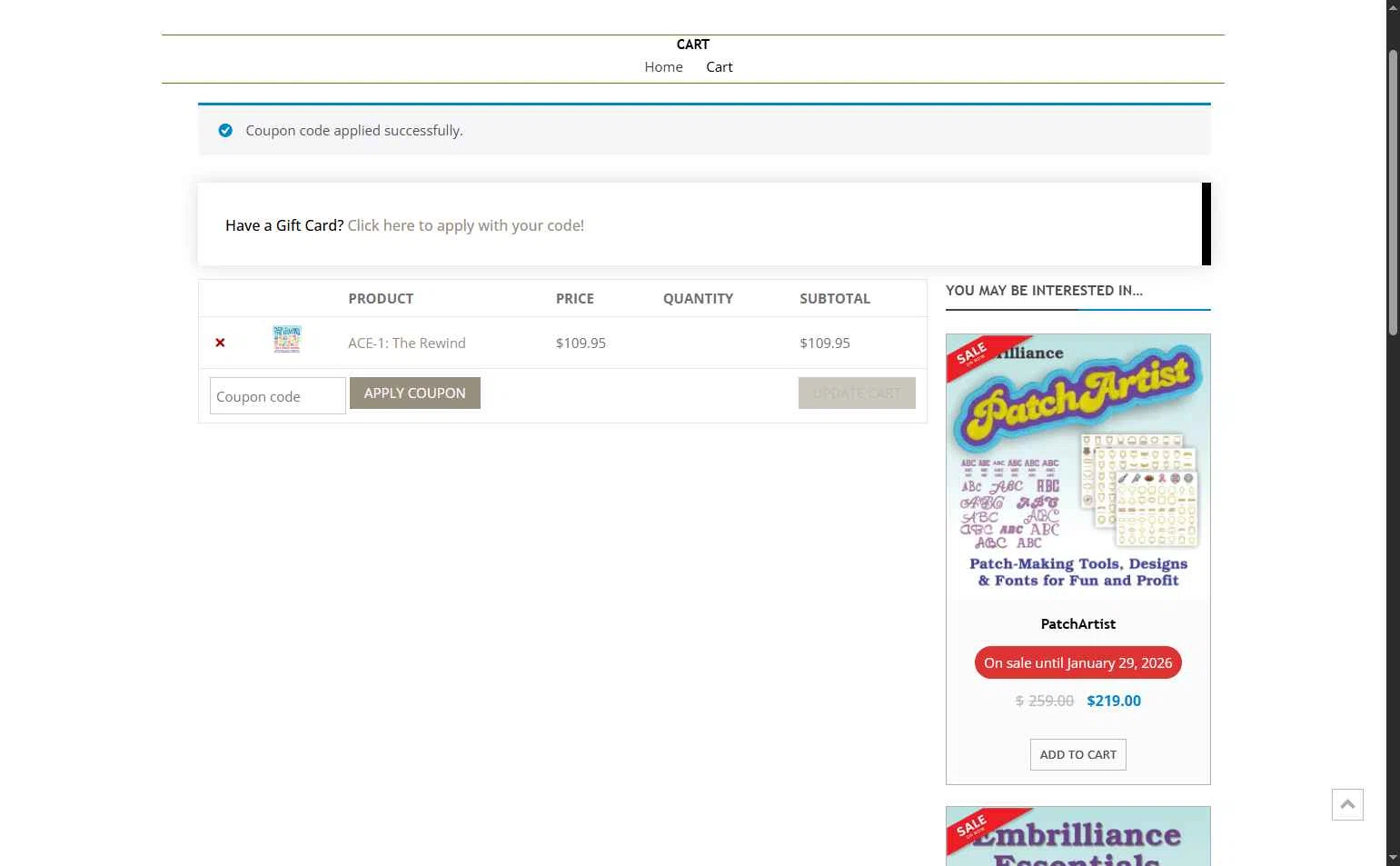Viewport: 1400px width, 866px height.
Task: Open the PatchArtist product title
Action: pyautogui.click(x=1077, y=624)
